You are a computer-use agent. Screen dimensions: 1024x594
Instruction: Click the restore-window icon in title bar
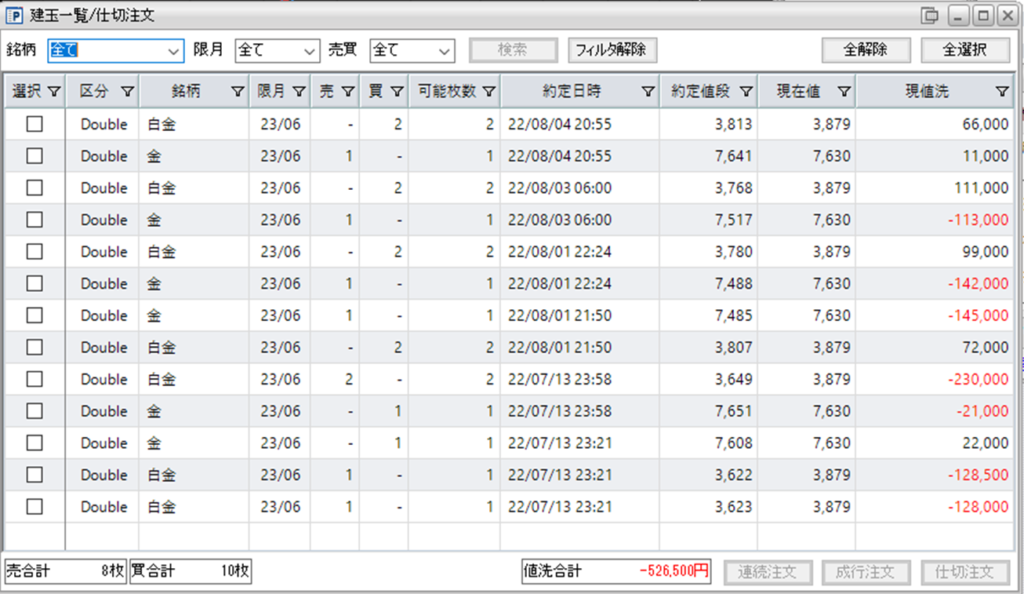[929, 15]
